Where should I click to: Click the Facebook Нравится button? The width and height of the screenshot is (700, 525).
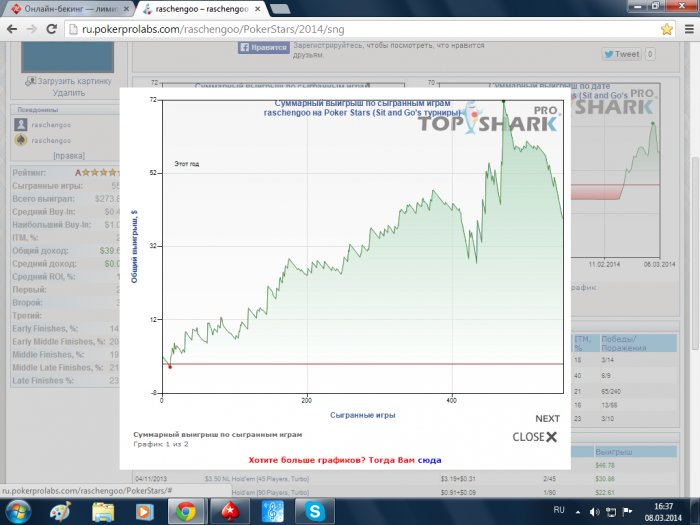pos(264,47)
